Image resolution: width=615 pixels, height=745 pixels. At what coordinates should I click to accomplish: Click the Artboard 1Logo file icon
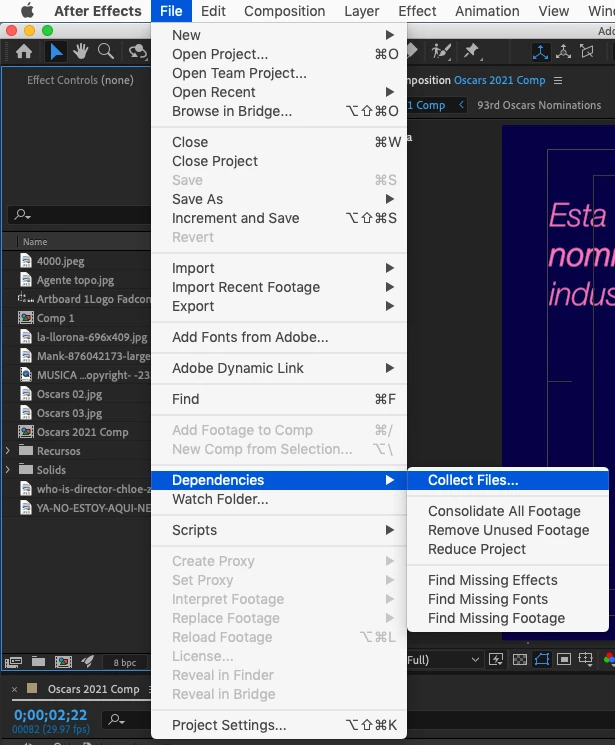26,298
